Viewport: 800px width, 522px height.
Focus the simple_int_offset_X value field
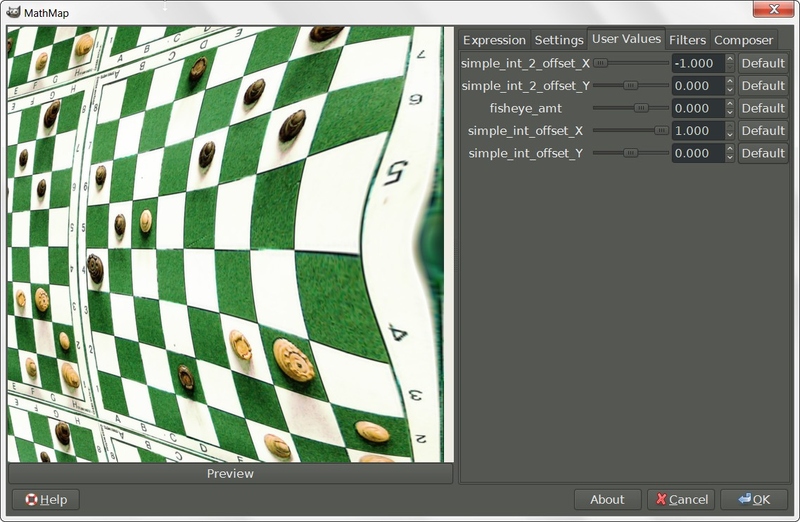(x=698, y=131)
